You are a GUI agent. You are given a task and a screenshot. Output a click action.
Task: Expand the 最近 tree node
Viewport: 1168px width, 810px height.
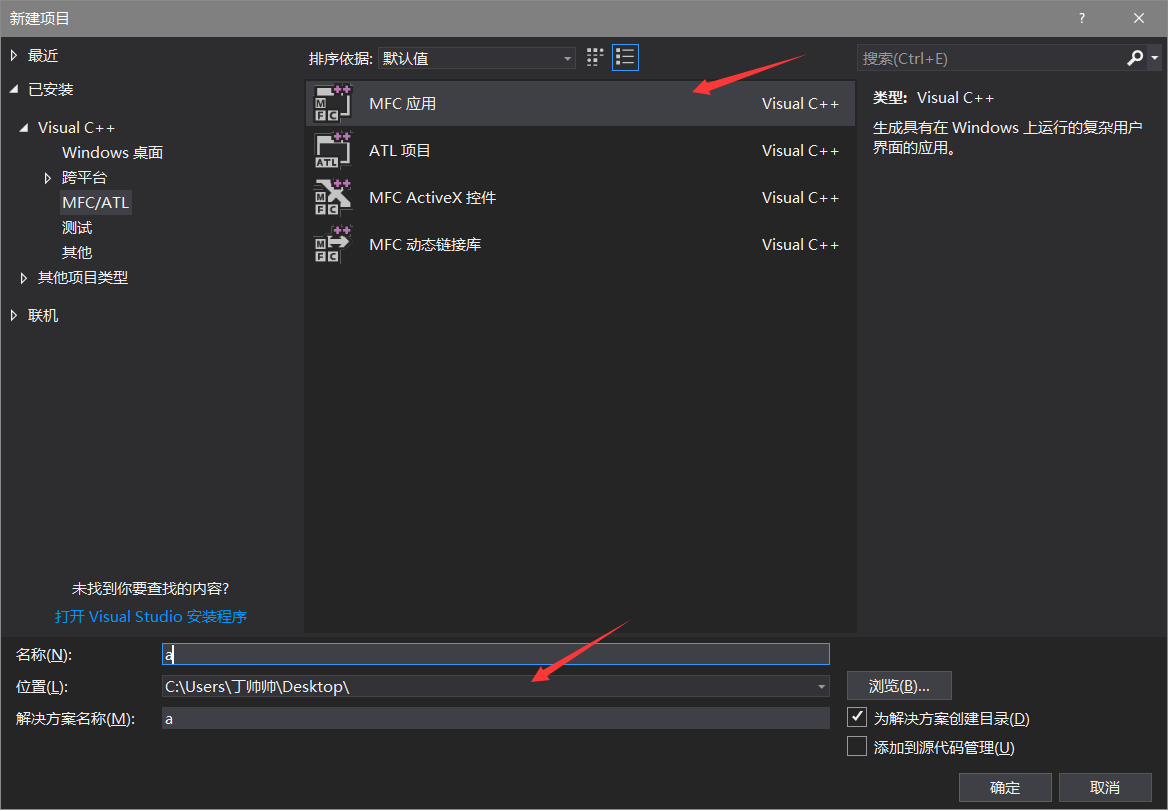click(14, 55)
